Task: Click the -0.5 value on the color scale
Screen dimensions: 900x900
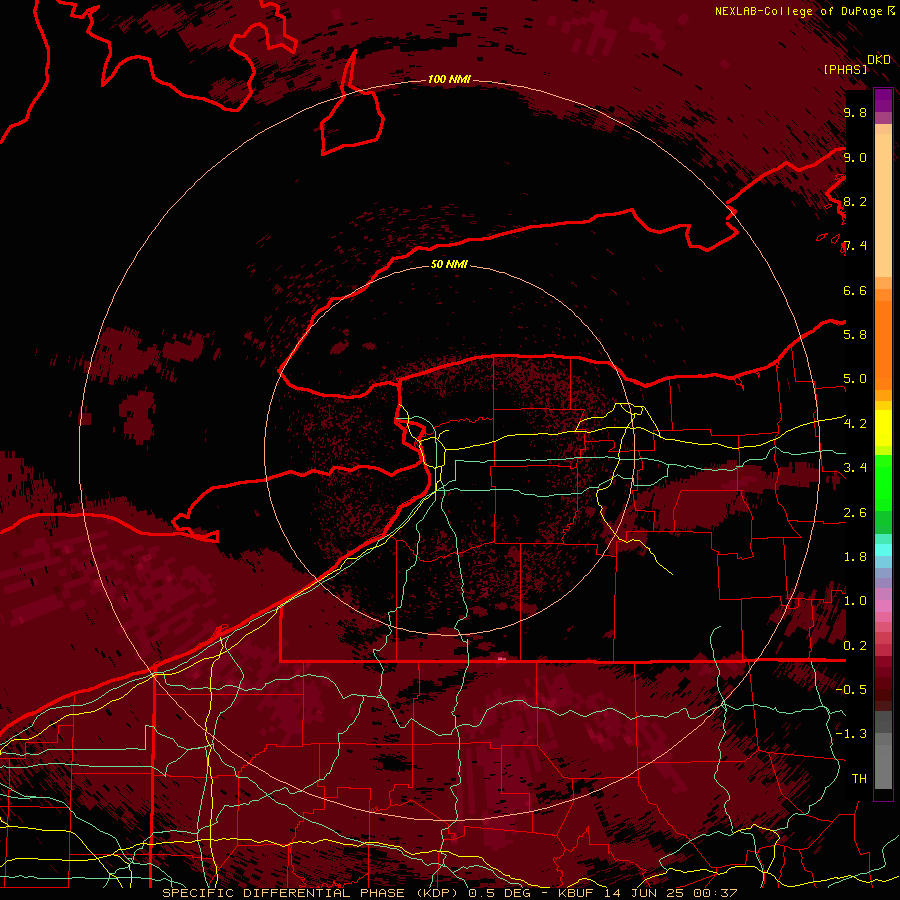Action: [851, 690]
